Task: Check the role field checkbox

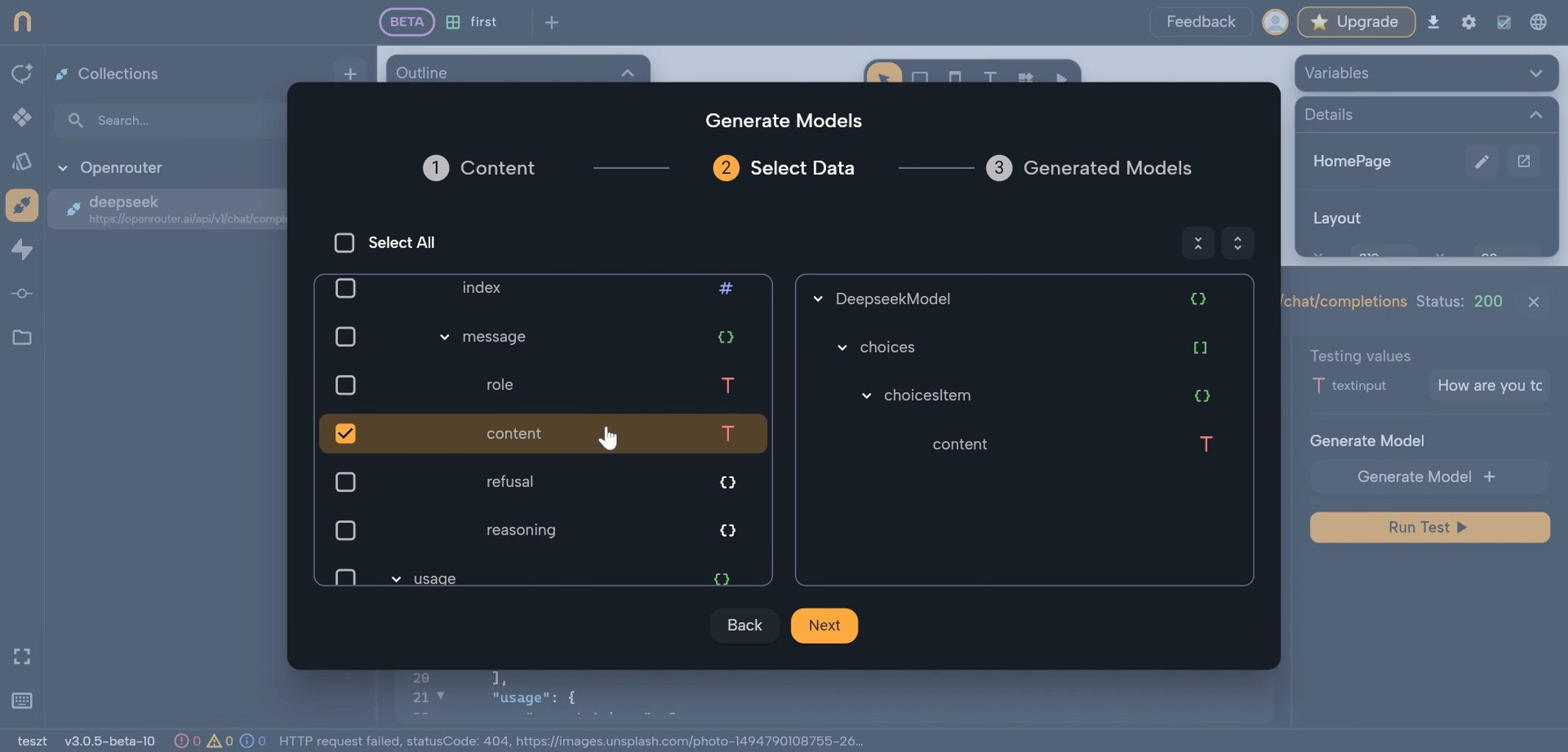Action: [x=345, y=385]
